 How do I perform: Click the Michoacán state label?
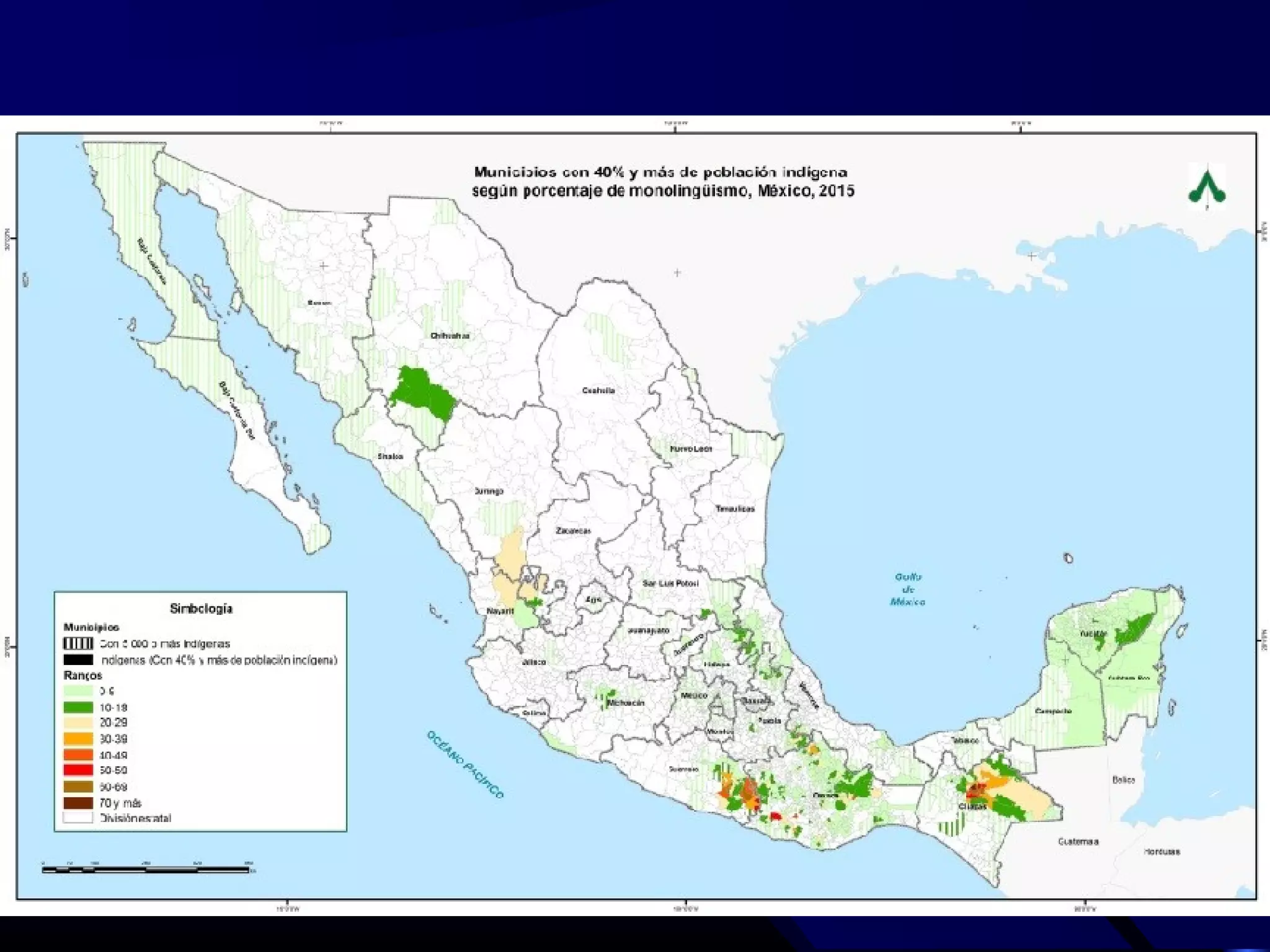(x=626, y=703)
